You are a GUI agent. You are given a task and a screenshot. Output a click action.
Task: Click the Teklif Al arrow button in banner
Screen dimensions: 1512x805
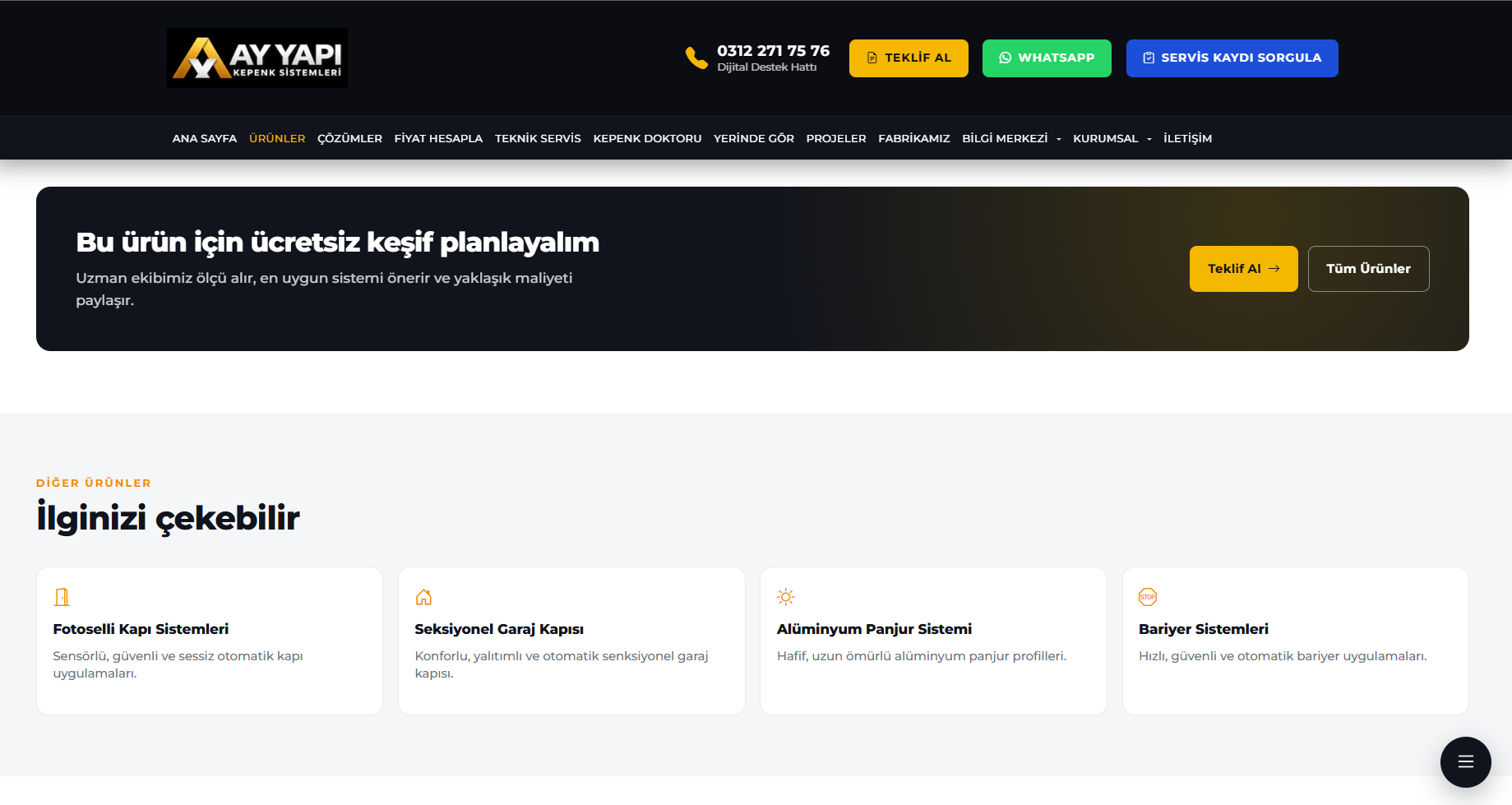(x=1244, y=269)
